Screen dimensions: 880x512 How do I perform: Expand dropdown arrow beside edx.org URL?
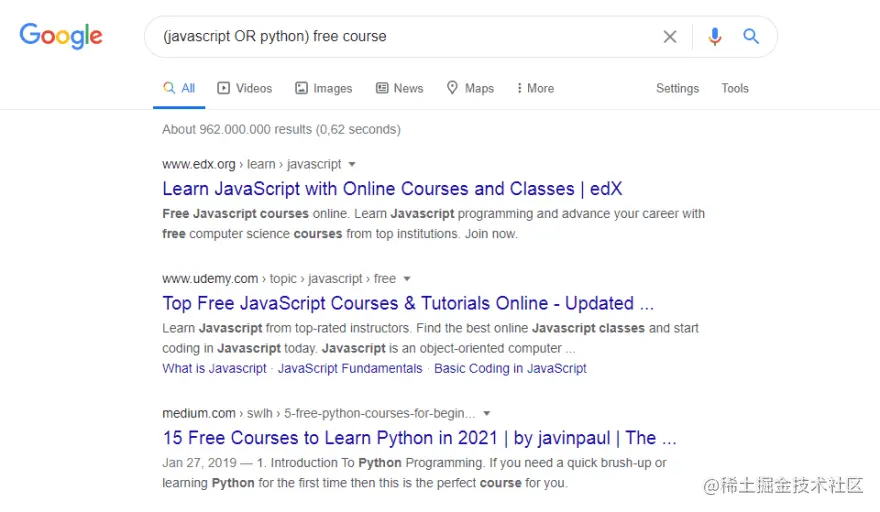pos(352,164)
